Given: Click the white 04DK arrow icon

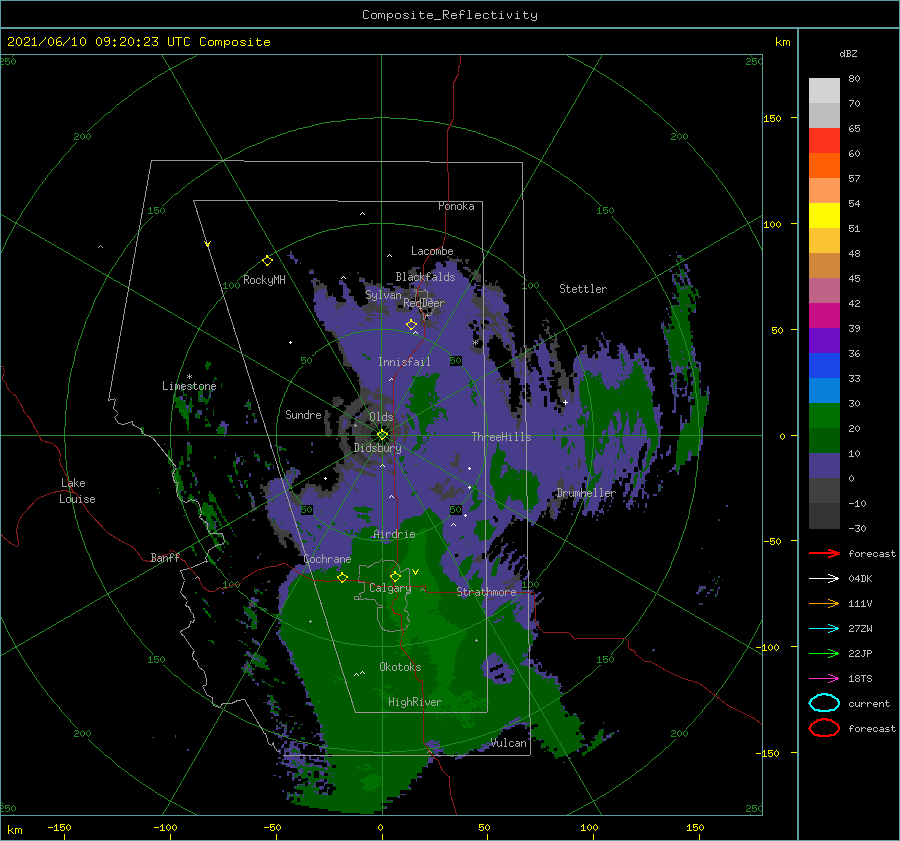Looking at the screenshot, I should coord(824,579).
